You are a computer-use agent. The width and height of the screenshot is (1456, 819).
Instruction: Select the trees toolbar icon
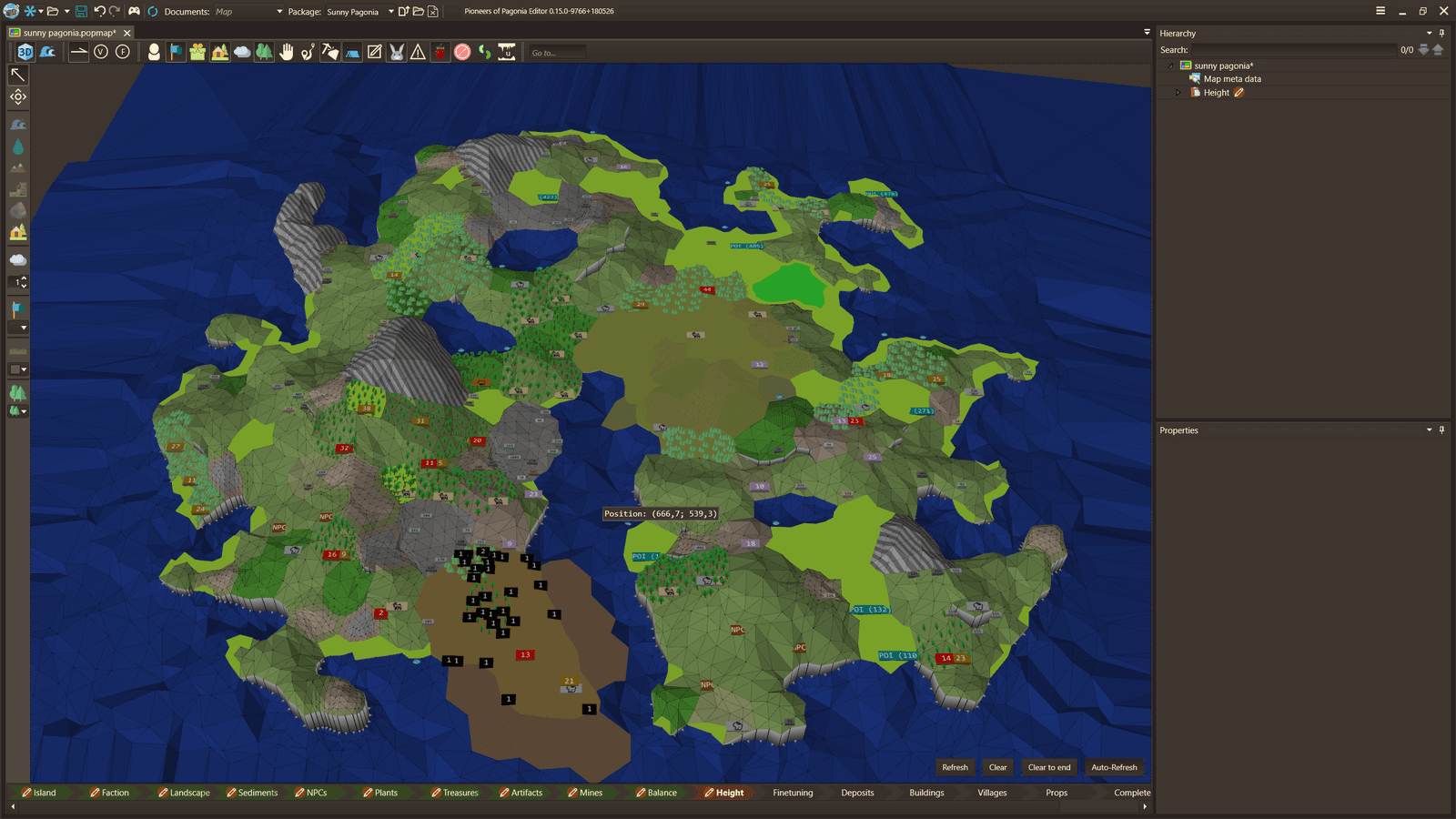[x=264, y=52]
